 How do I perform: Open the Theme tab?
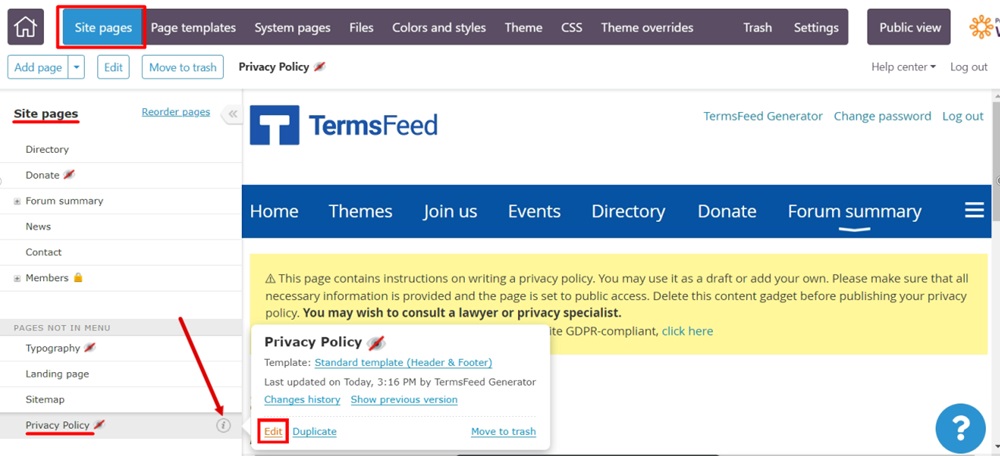[x=524, y=27]
